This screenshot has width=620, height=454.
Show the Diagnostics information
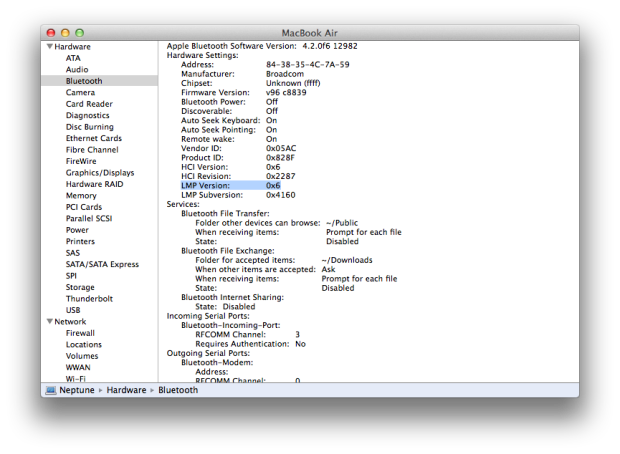coord(87,115)
